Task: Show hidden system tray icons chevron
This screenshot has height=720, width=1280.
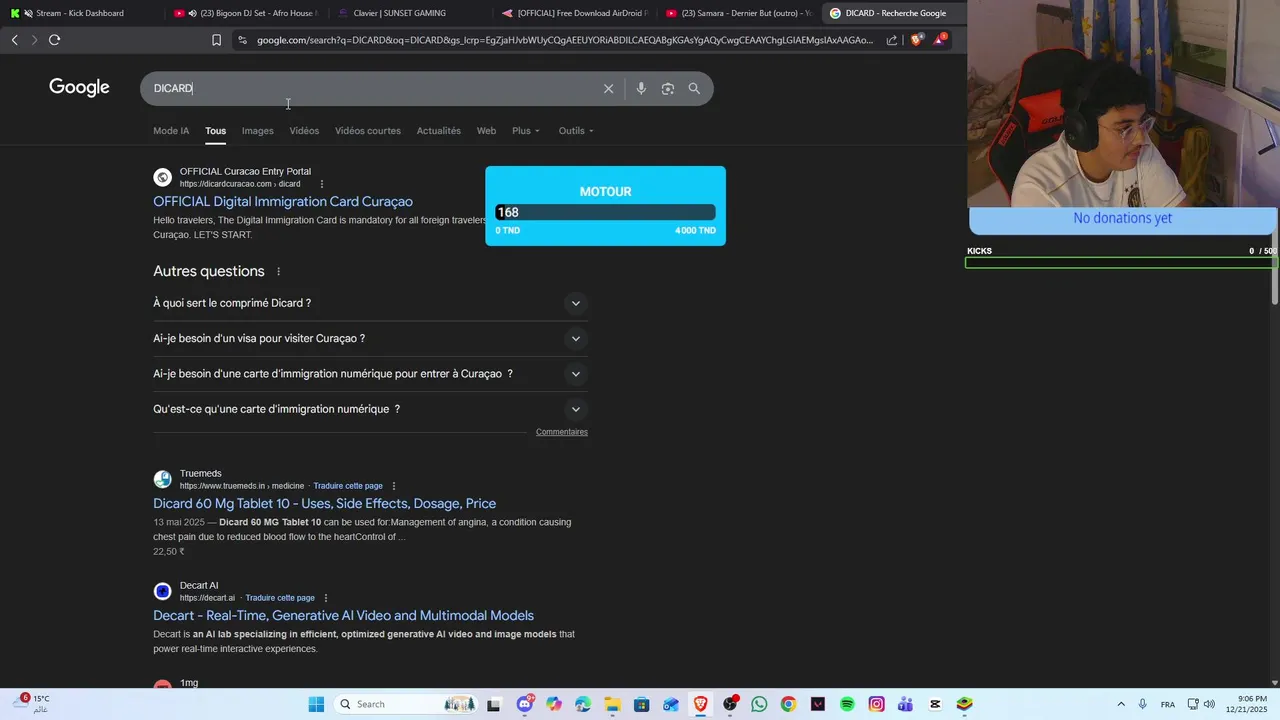Action: click(x=1120, y=704)
